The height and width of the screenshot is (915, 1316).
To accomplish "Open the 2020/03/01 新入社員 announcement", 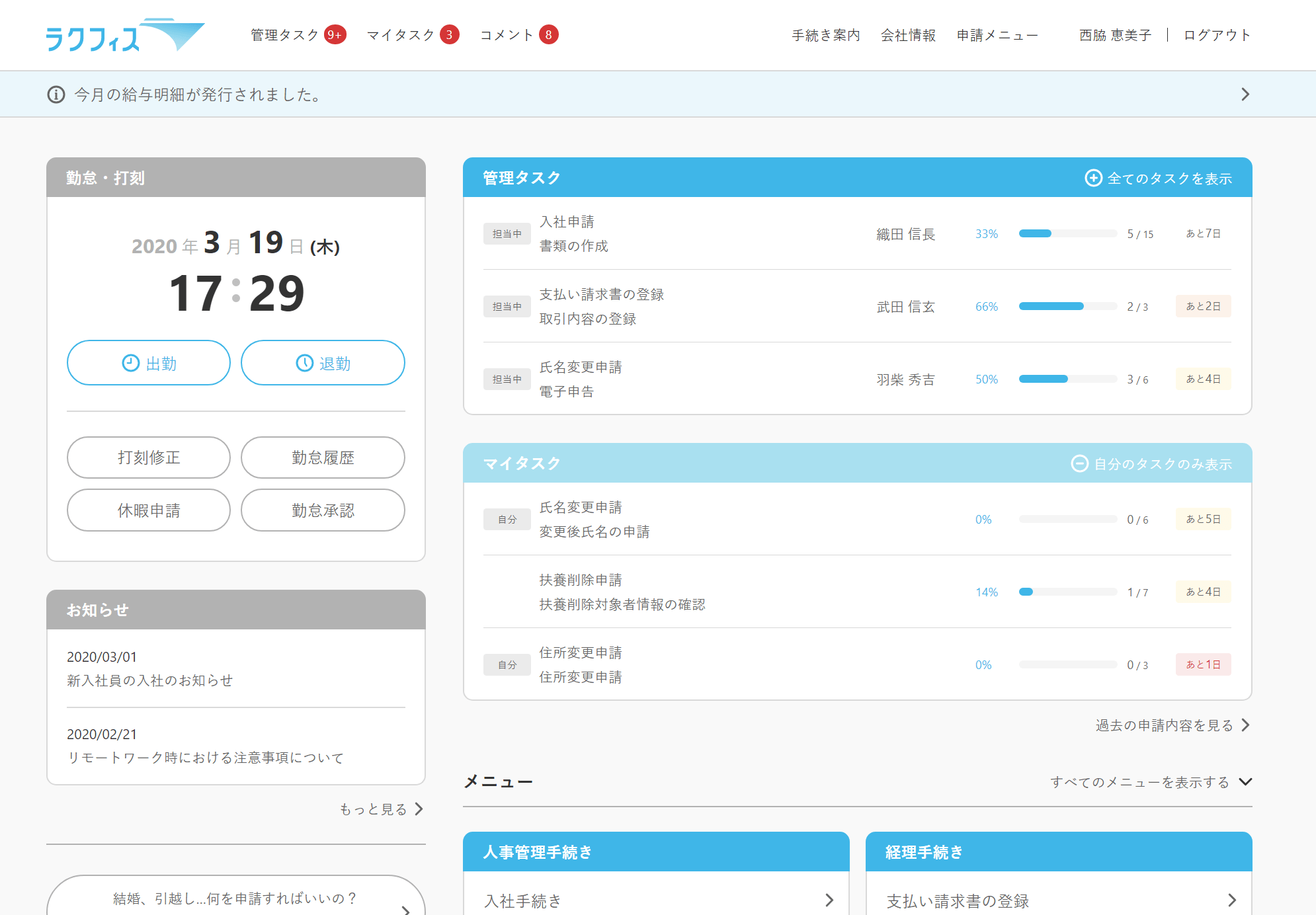I will [x=150, y=680].
